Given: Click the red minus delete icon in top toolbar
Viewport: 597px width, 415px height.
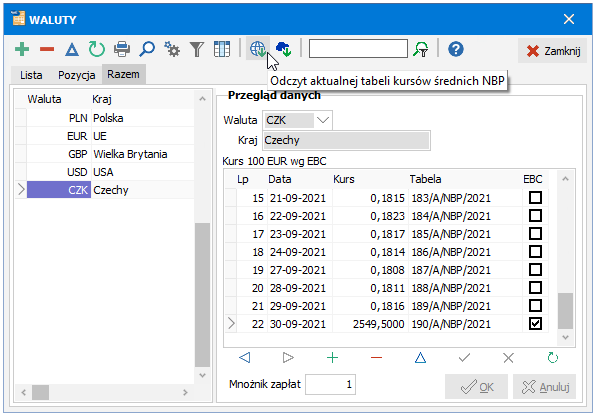Looking at the screenshot, I should (x=47, y=49).
